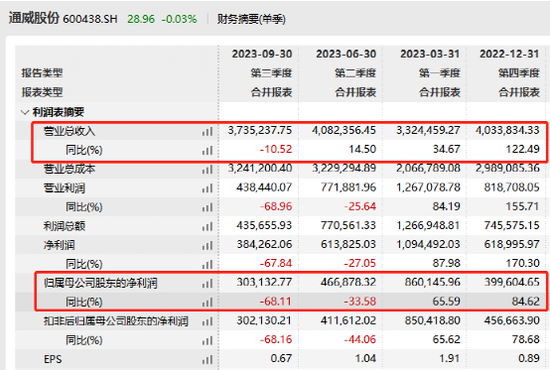The image size is (550, 370).
Task: Open chart icon for 净利润 同比(%) row
Action: click(207, 264)
